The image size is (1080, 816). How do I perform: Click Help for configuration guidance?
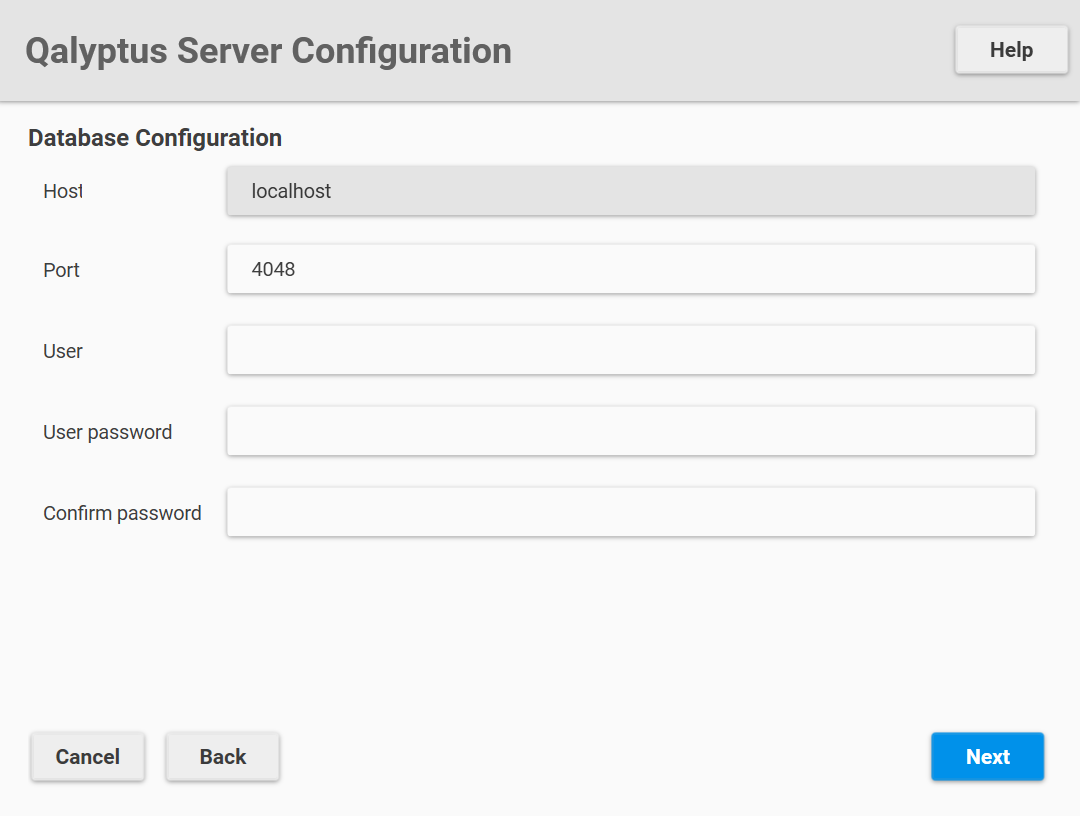1010,49
